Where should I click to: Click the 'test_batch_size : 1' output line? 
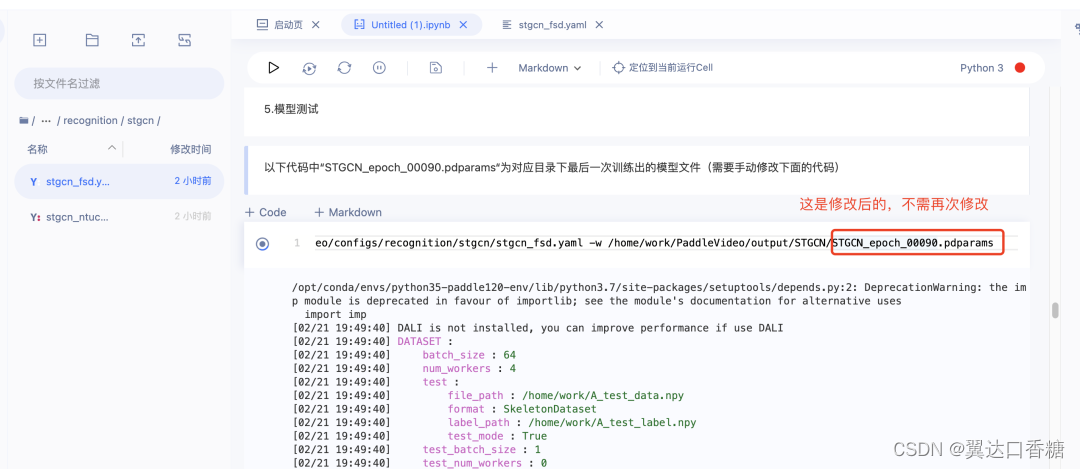point(481,450)
